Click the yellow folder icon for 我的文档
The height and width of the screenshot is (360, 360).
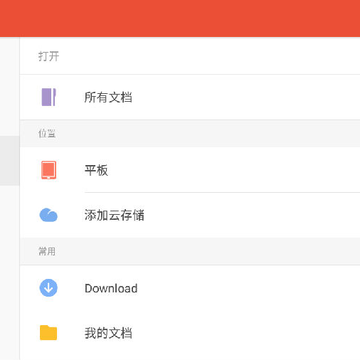(49, 333)
